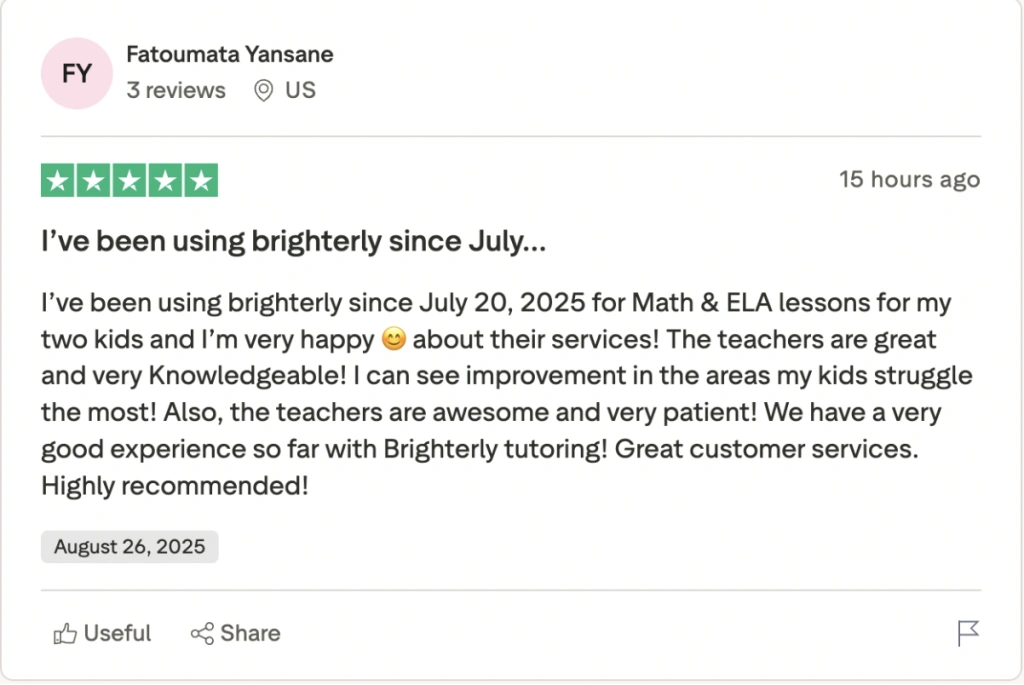
Task: Open the review title starting "I've been using brighterly"
Action: [293, 242]
